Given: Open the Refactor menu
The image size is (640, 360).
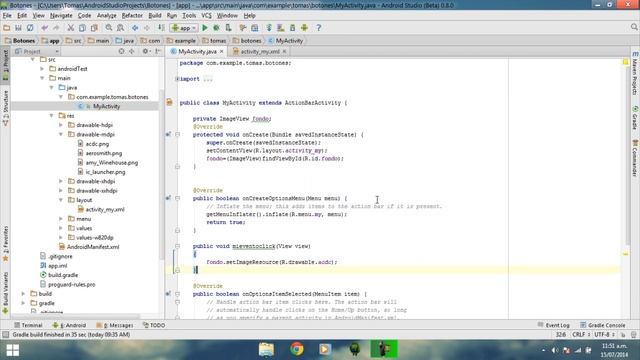Looking at the screenshot, I should 132,16.
